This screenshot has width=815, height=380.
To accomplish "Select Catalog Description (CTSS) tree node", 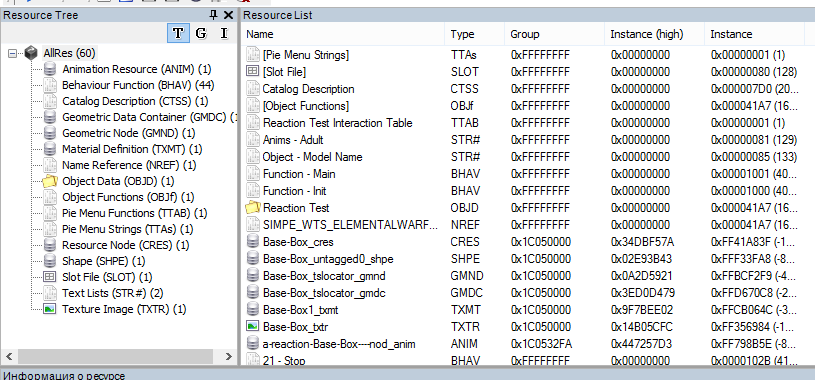I will point(135,101).
